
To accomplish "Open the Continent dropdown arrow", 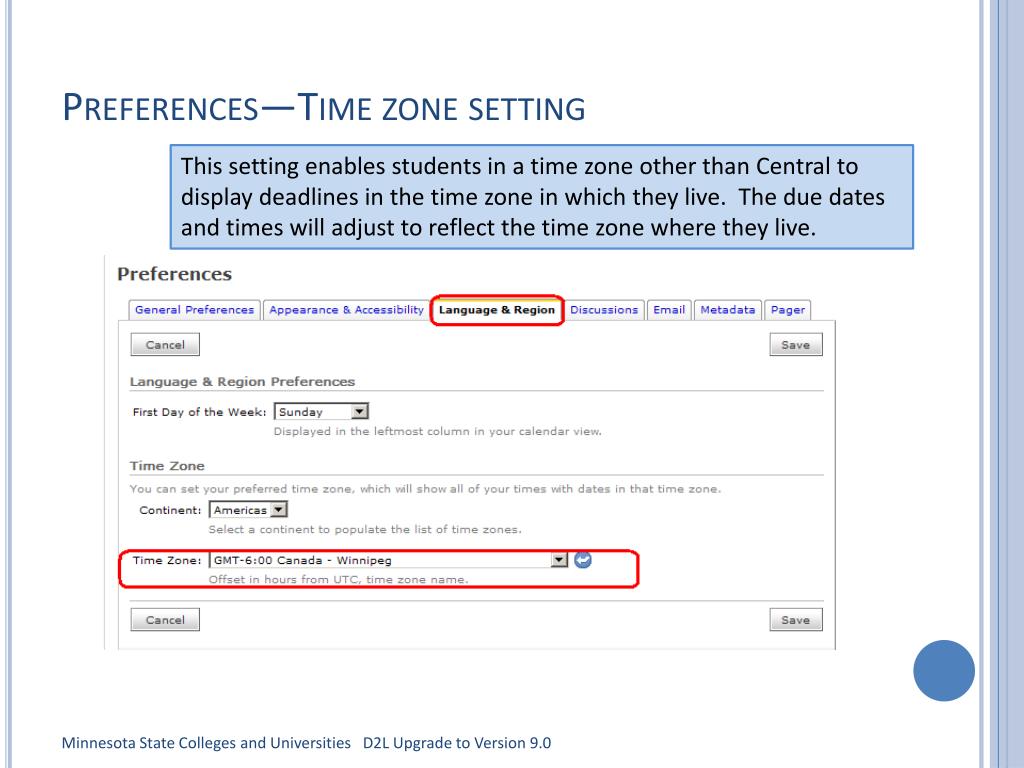I will [279, 509].
